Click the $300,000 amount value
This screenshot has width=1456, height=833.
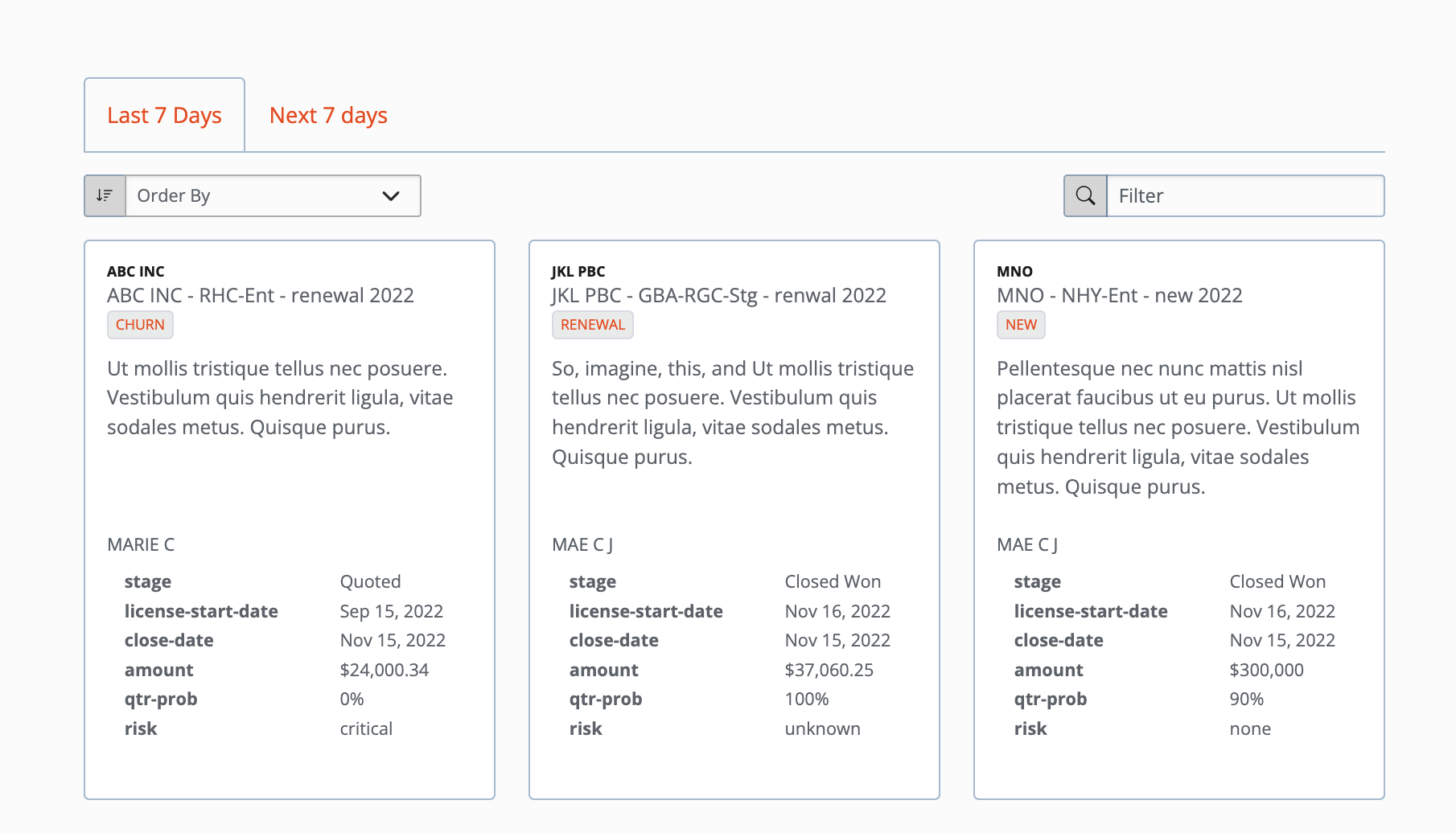[x=1266, y=670]
